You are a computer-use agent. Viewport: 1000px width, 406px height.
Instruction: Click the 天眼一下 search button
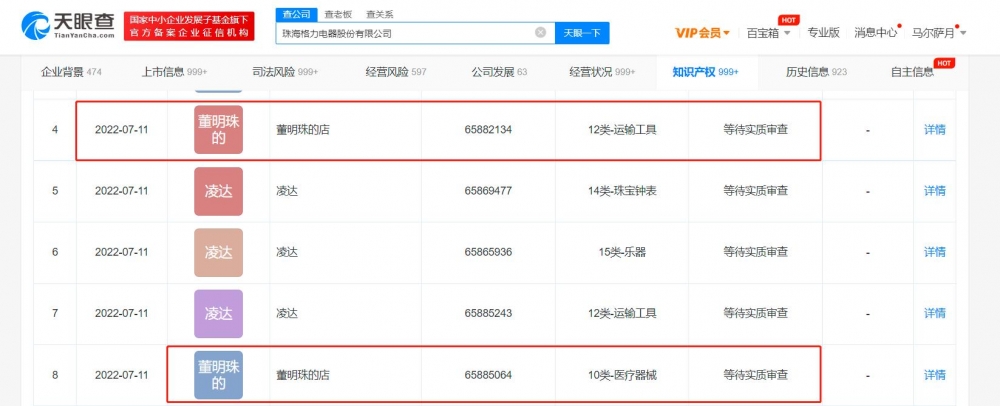tap(582, 33)
